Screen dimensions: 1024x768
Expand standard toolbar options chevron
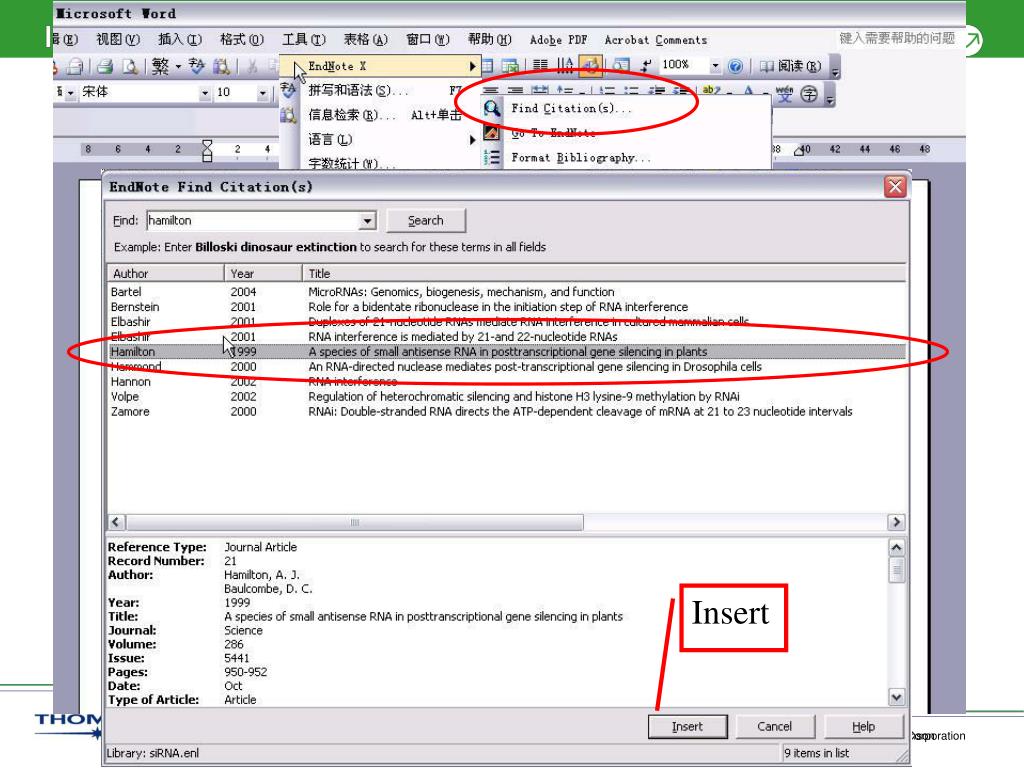(x=835, y=68)
